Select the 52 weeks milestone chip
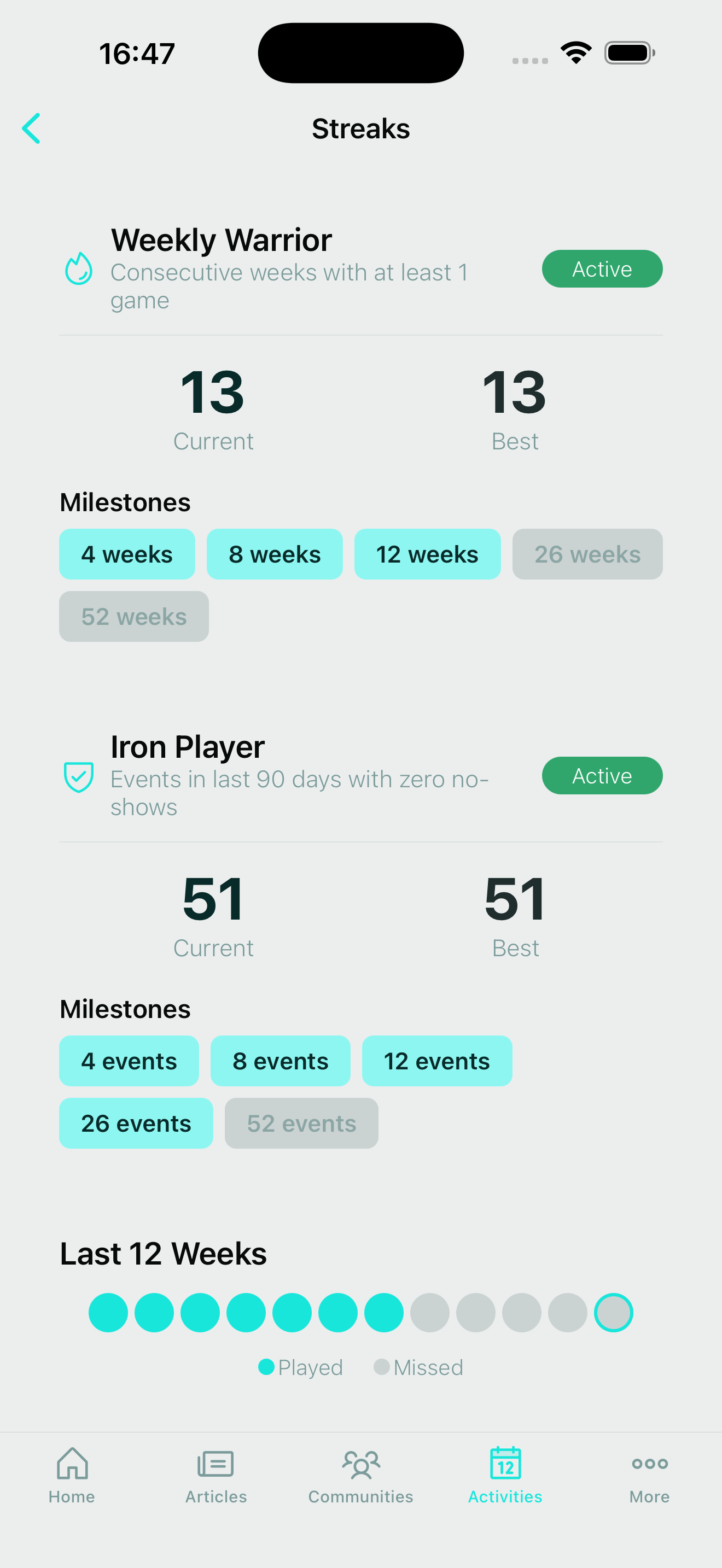Viewport: 722px width, 1568px height. point(134,616)
